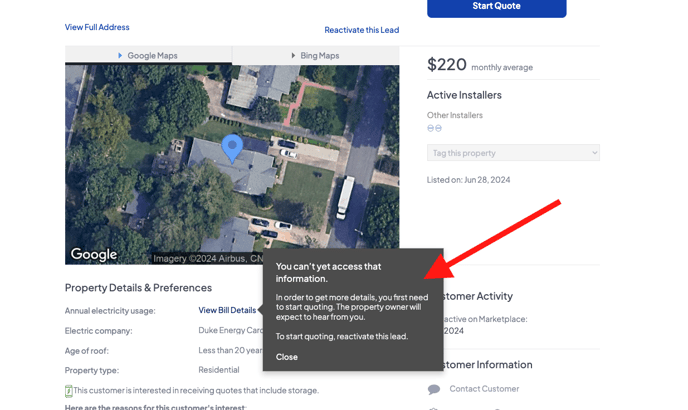Click the blue location pin on map

point(232,147)
